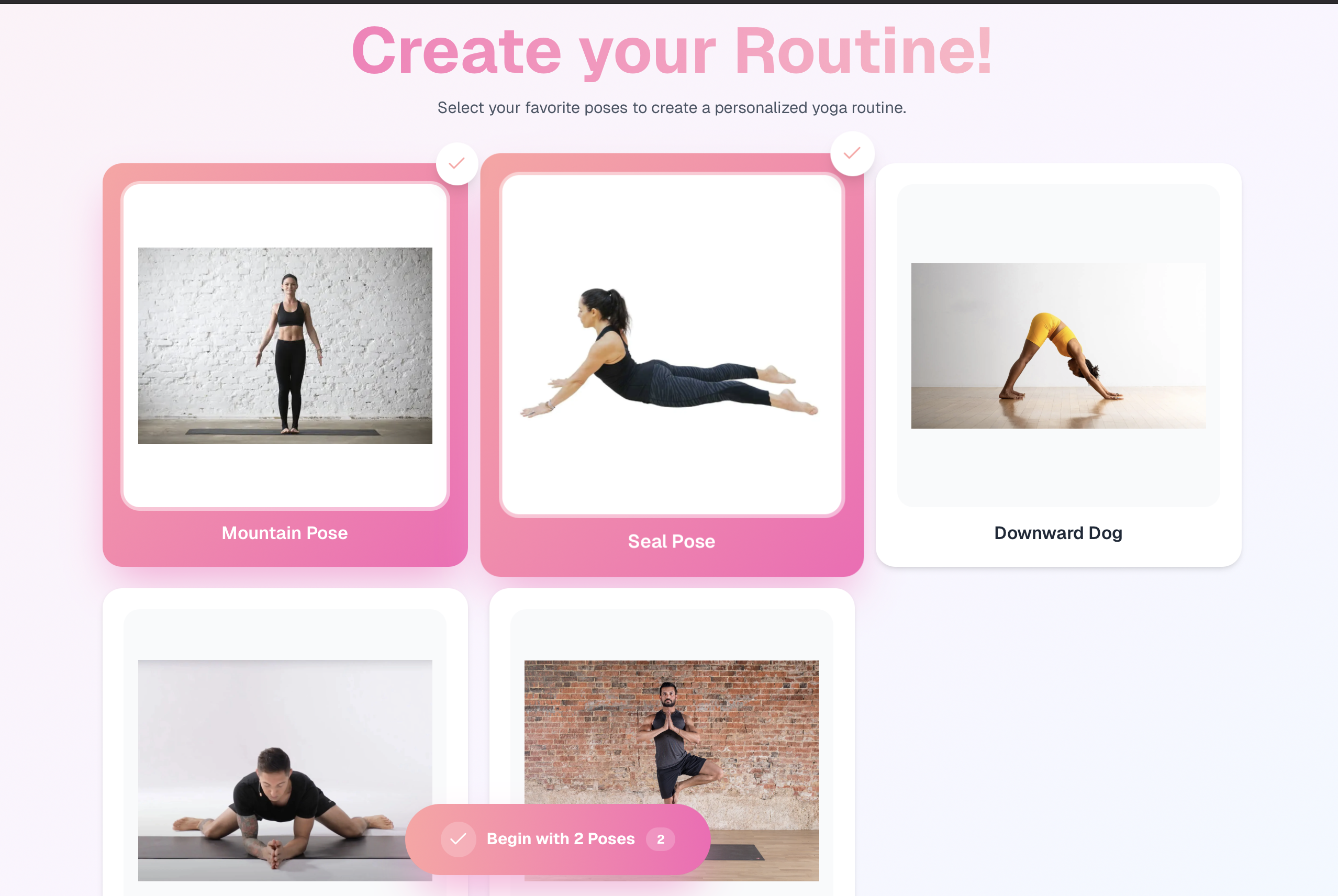This screenshot has height=896, width=1338.
Task: Click the pose count badge showing 2
Action: (x=660, y=839)
